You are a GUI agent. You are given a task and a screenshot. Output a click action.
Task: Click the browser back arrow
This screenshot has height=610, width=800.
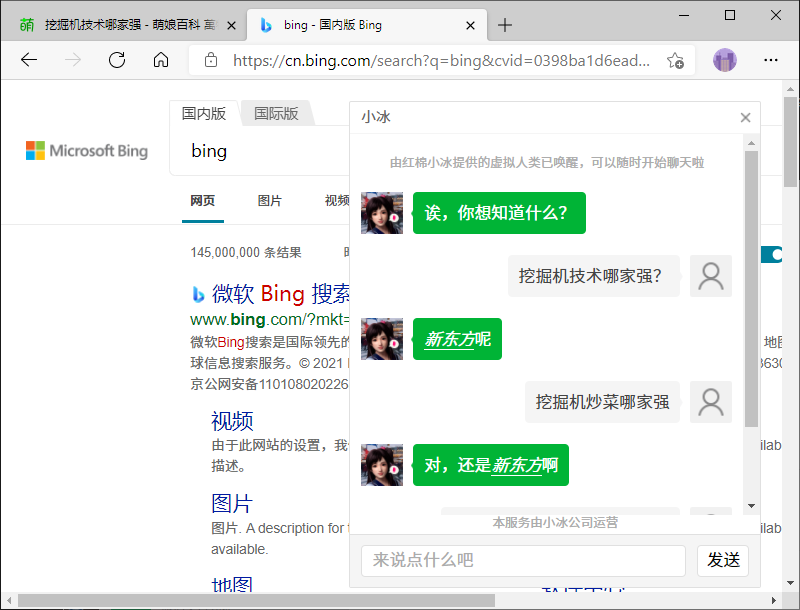coord(28,60)
